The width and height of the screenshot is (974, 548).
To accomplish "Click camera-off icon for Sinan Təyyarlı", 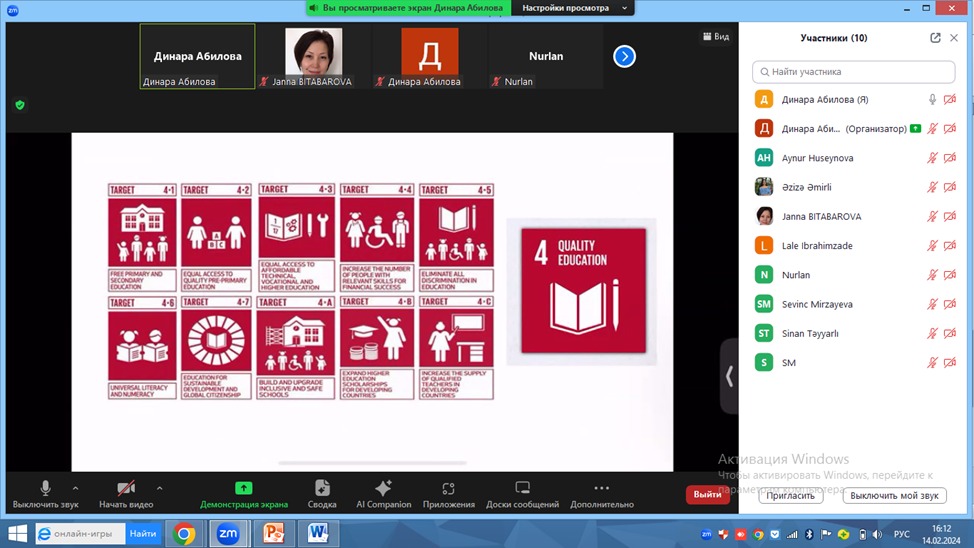I will click(x=950, y=333).
